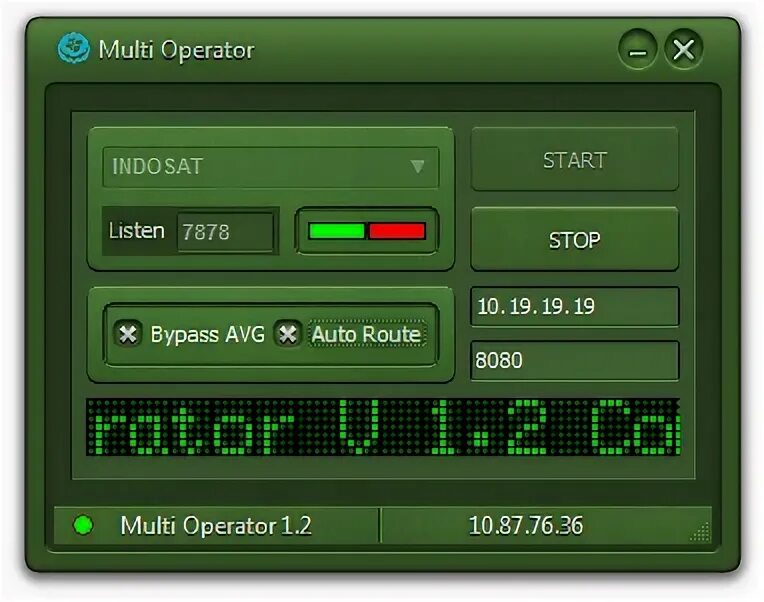Click the resize grip in bottom-right corner
Image resolution: width=764 pixels, height=602 pixels.
click(700, 532)
